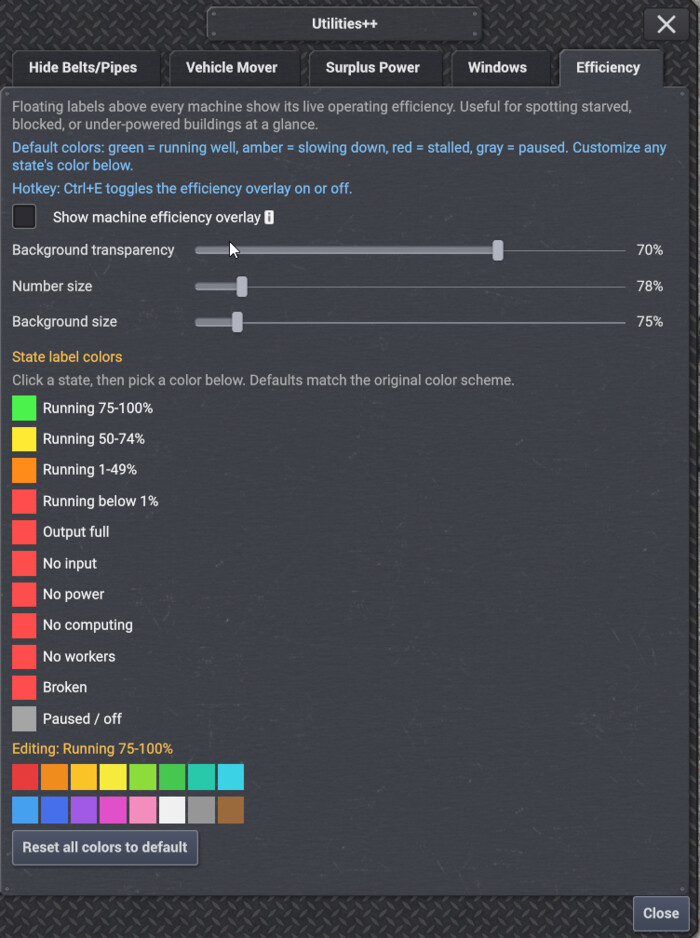Screen dimensions: 700x938
Task: Click the Number size slider handle
Action: 242,287
